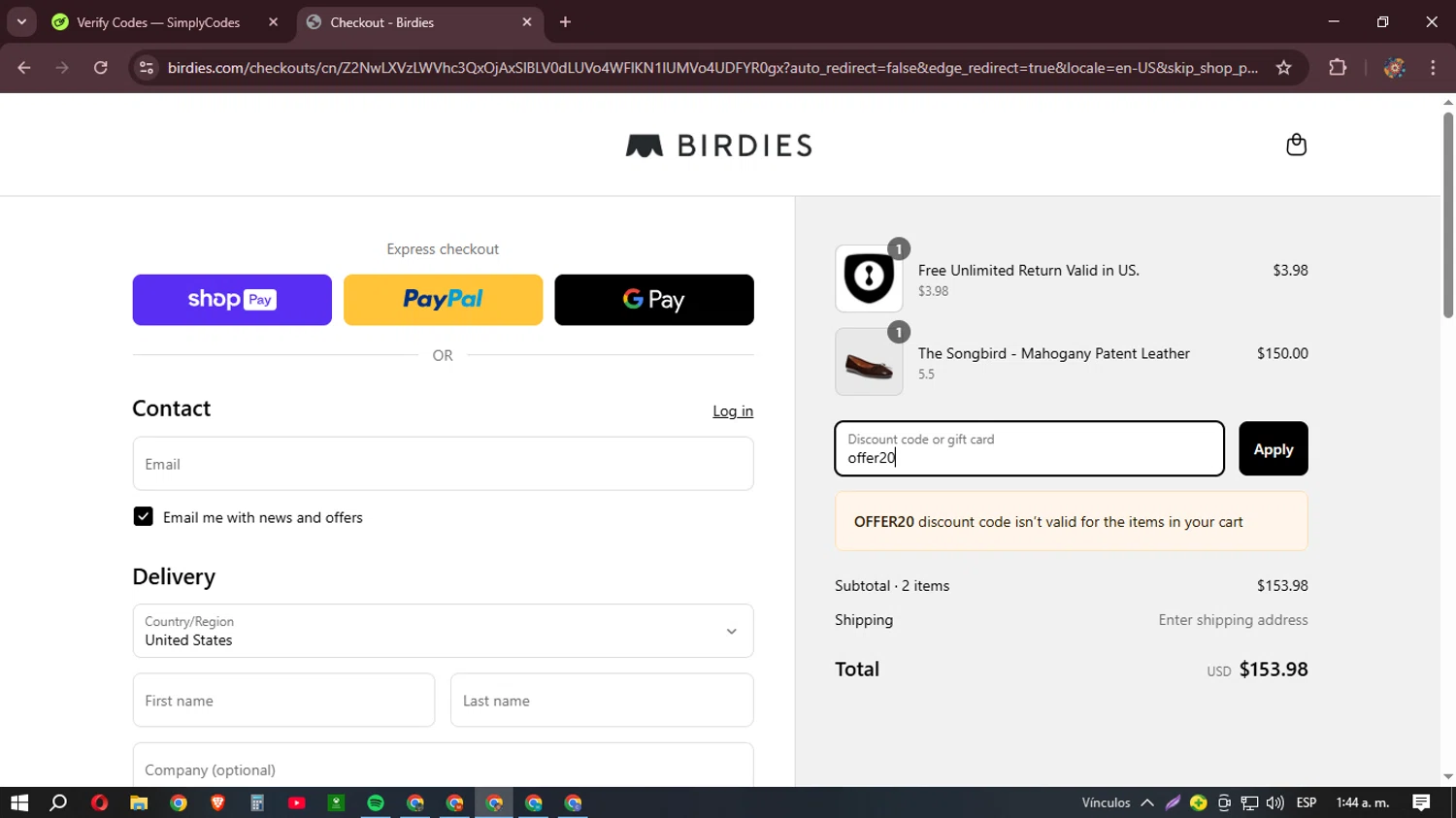The image size is (1456, 818).
Task: Click the $153.98 total amount
Action: point(1274,670)
